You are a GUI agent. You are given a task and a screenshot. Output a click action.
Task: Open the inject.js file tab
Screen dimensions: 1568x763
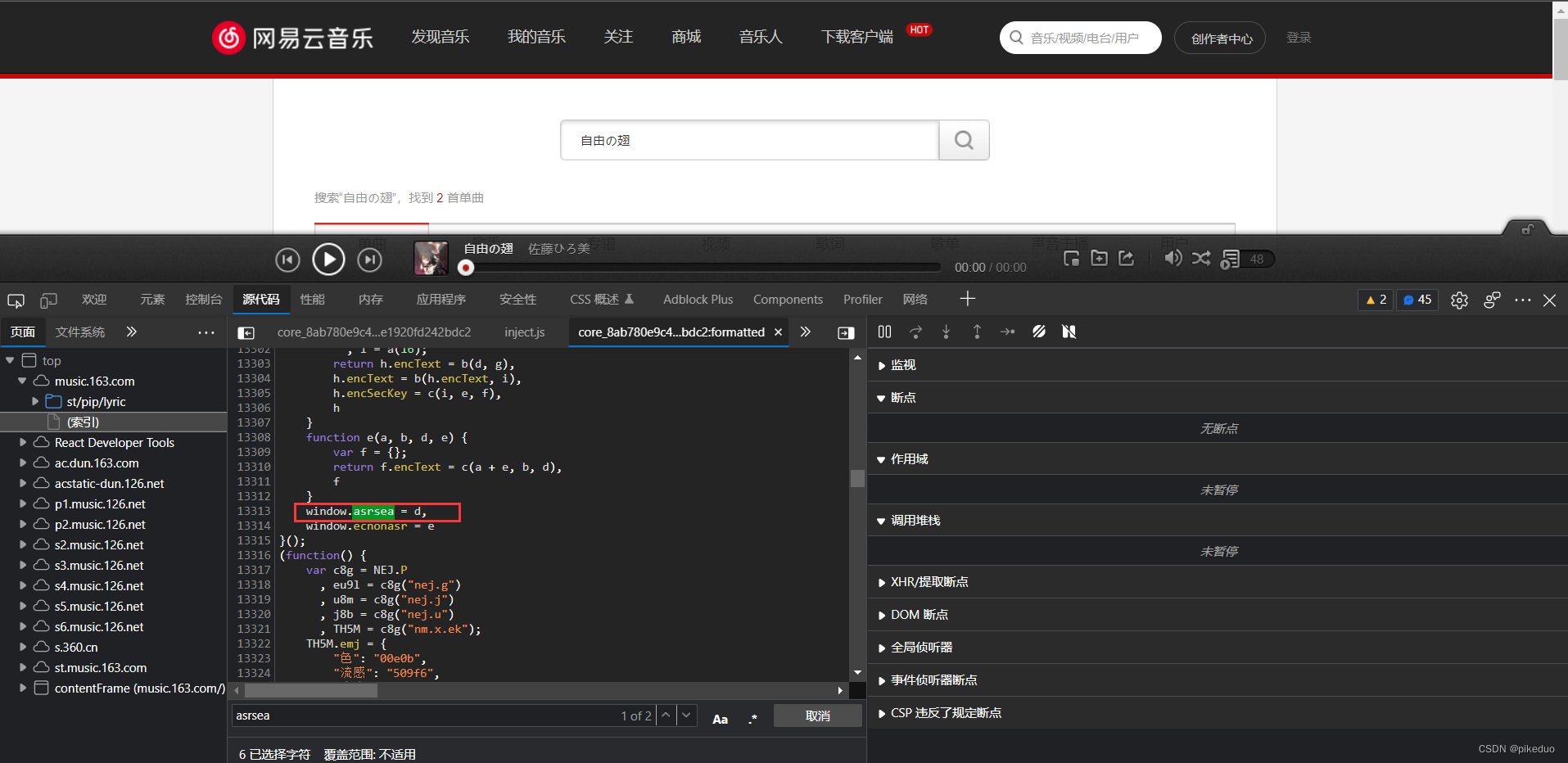pos(524,332)
